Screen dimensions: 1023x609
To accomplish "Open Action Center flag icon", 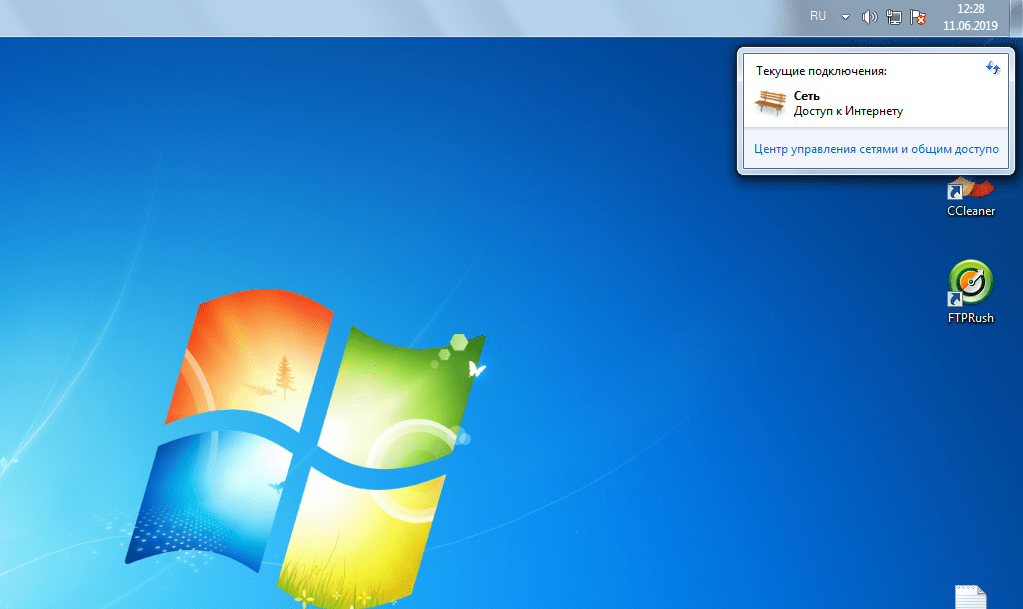I will pos(918,17).
